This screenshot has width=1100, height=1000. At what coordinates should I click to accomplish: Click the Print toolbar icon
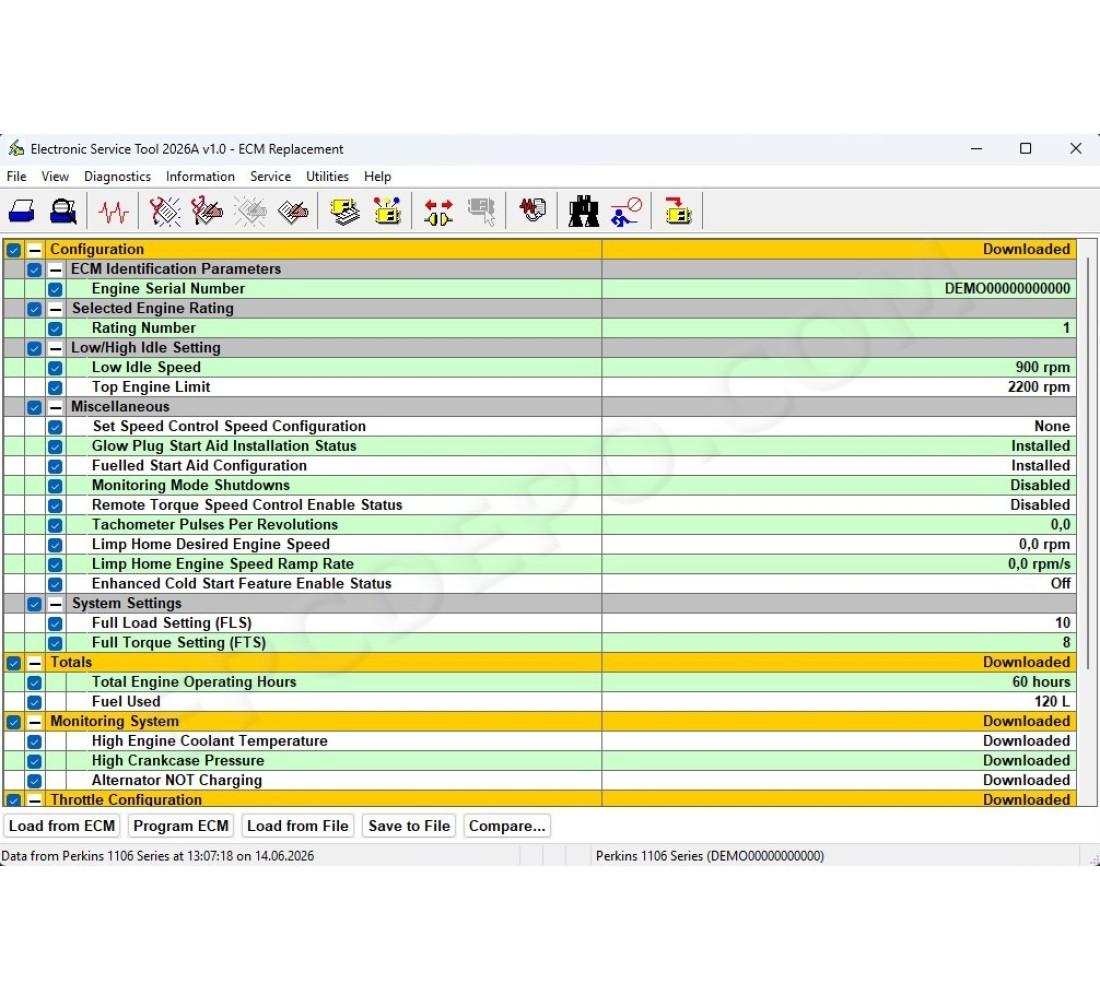tap(21, 211)
